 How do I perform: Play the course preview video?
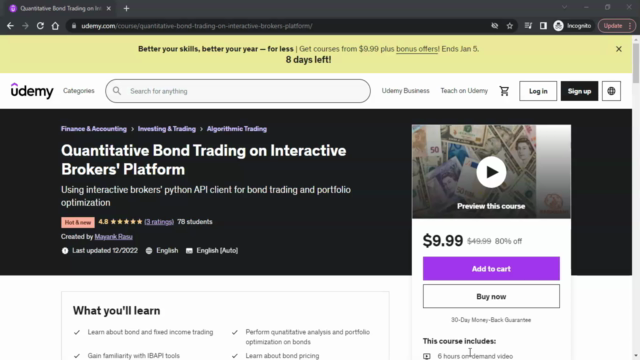click(491, 172)
